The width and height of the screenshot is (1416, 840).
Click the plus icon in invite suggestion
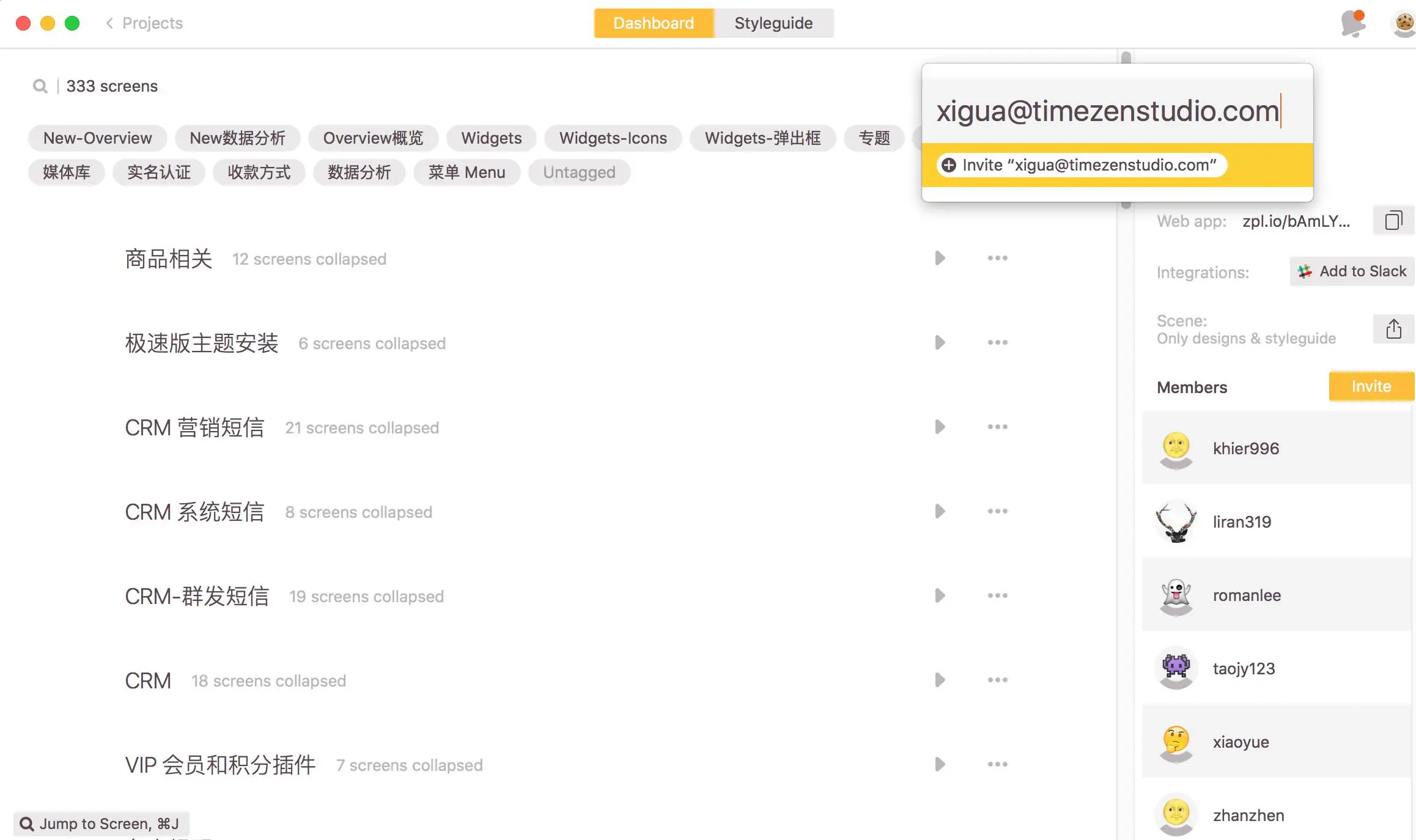(x=948, y=165)
